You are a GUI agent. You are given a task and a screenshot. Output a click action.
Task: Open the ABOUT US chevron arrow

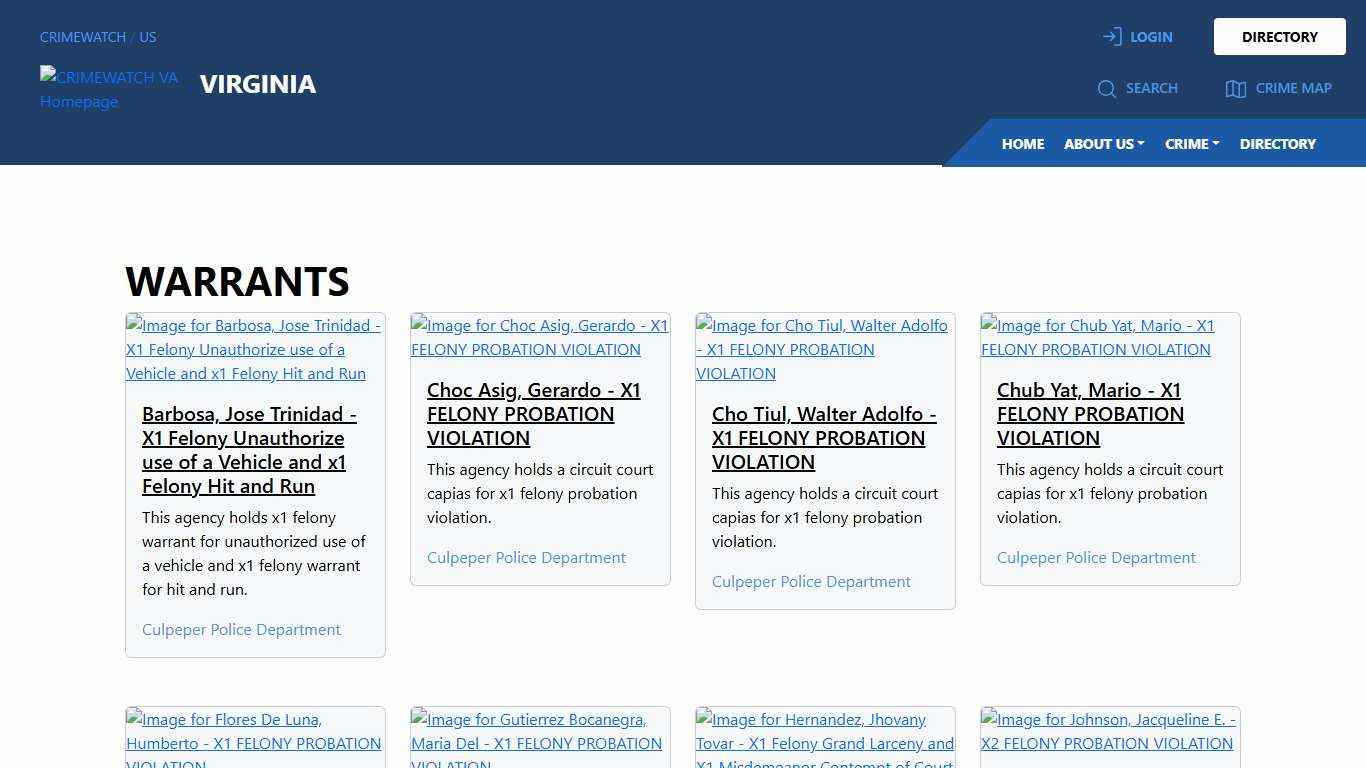1143,144
